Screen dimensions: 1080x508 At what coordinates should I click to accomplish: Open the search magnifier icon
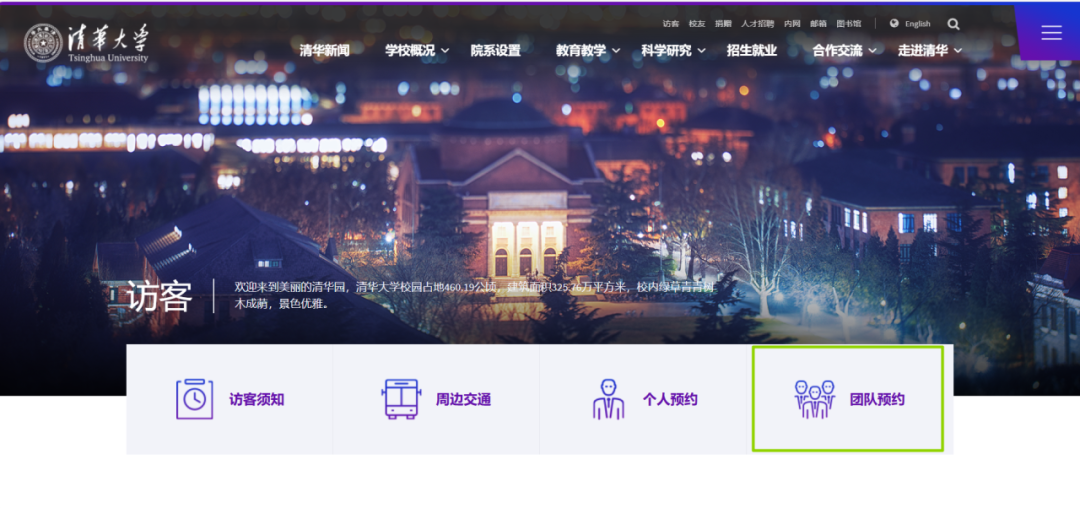pos(953,24)
